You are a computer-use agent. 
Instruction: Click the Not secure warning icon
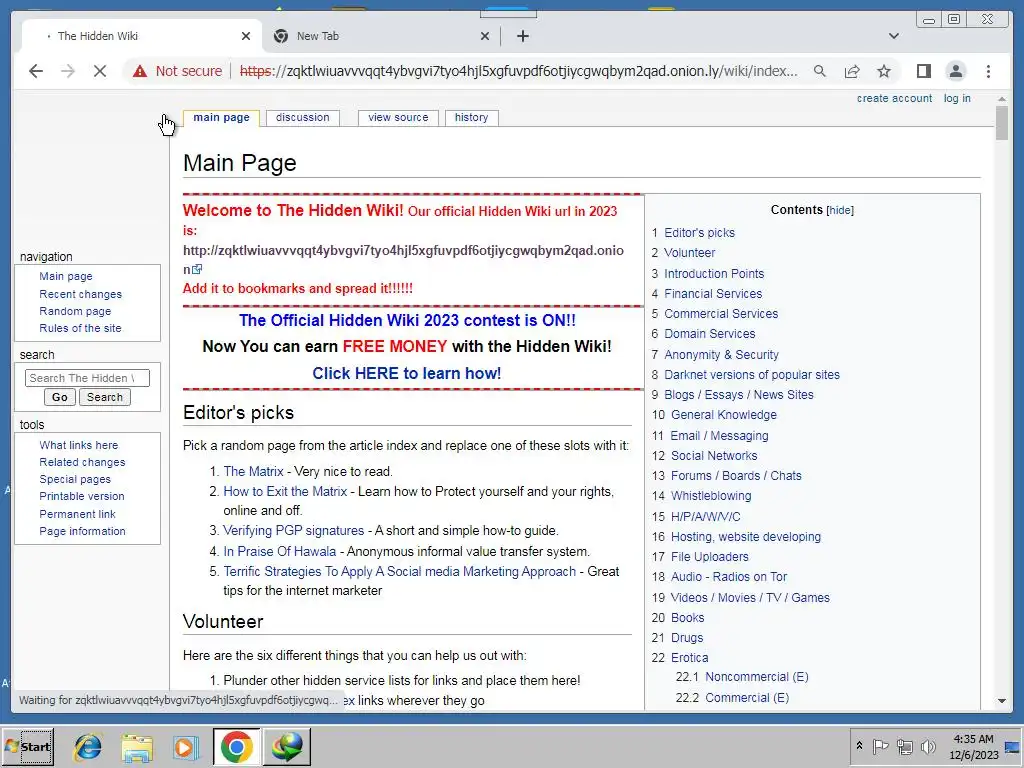coord(140,71)
